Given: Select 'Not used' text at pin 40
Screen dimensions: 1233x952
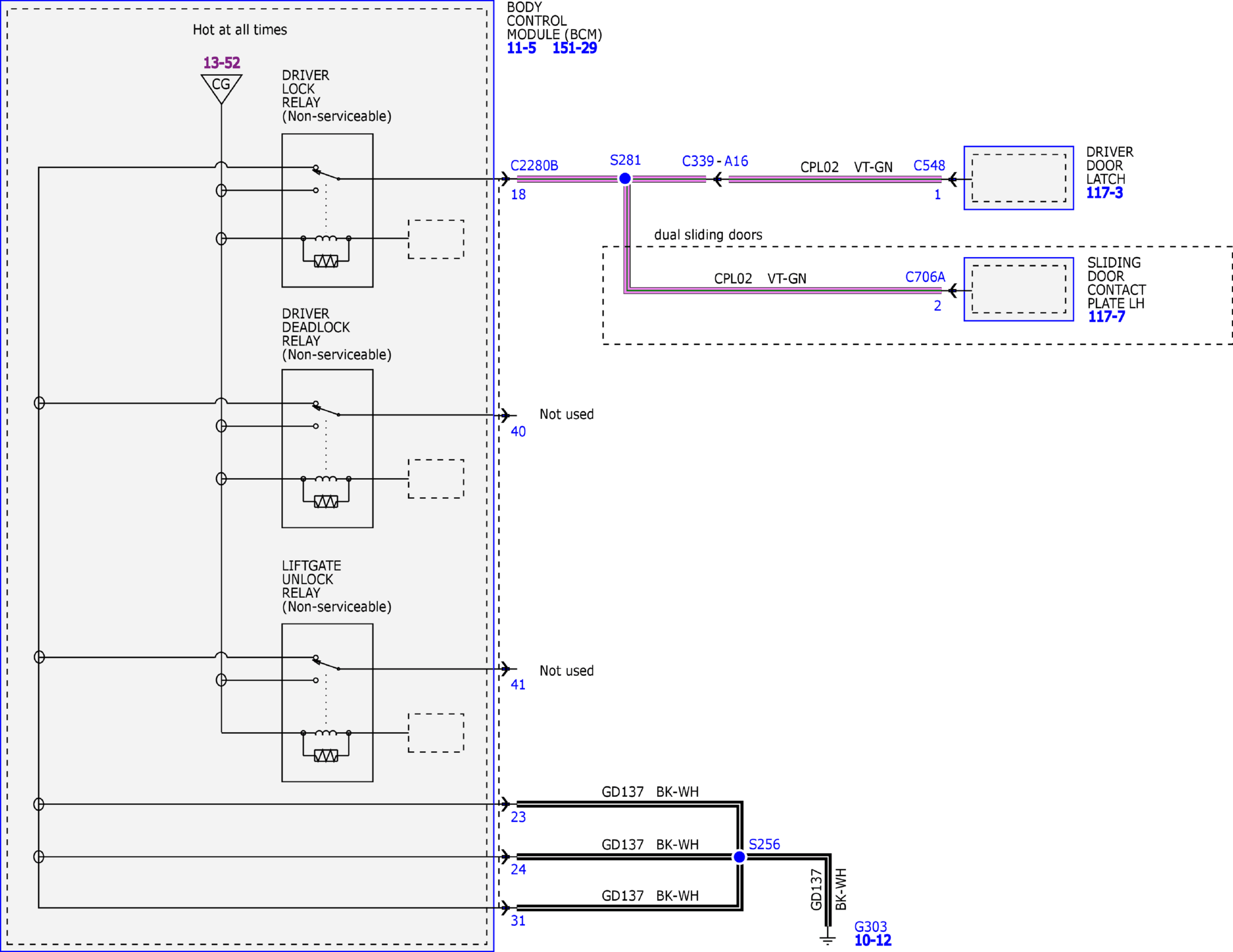Looking at the screenshot, I should tap(567, 414).
